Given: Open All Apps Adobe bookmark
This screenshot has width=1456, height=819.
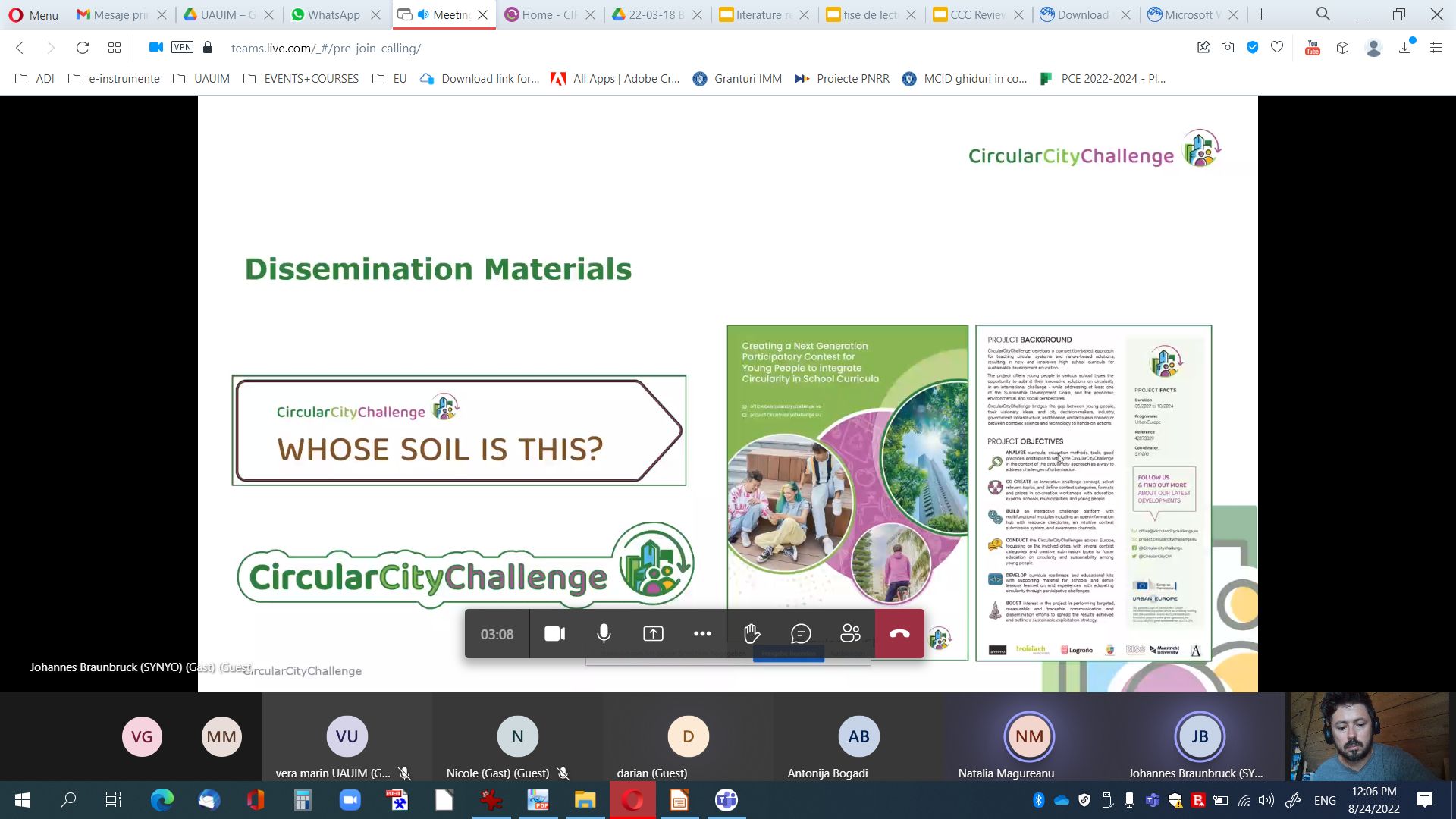Looking at the screenshot, I should pyautogui.click(x=616, y=78).
